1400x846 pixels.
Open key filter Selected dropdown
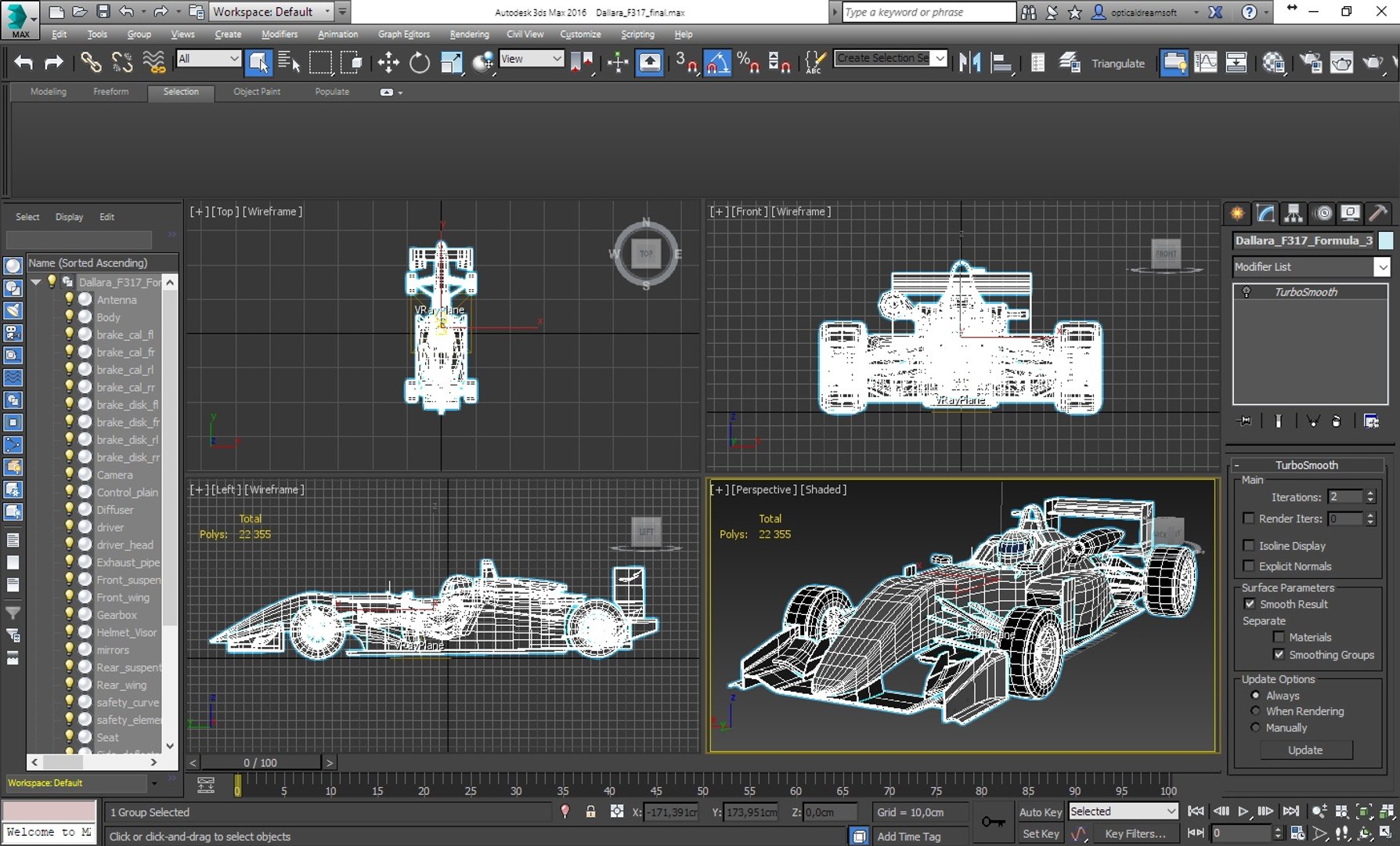pos(1123,812)
